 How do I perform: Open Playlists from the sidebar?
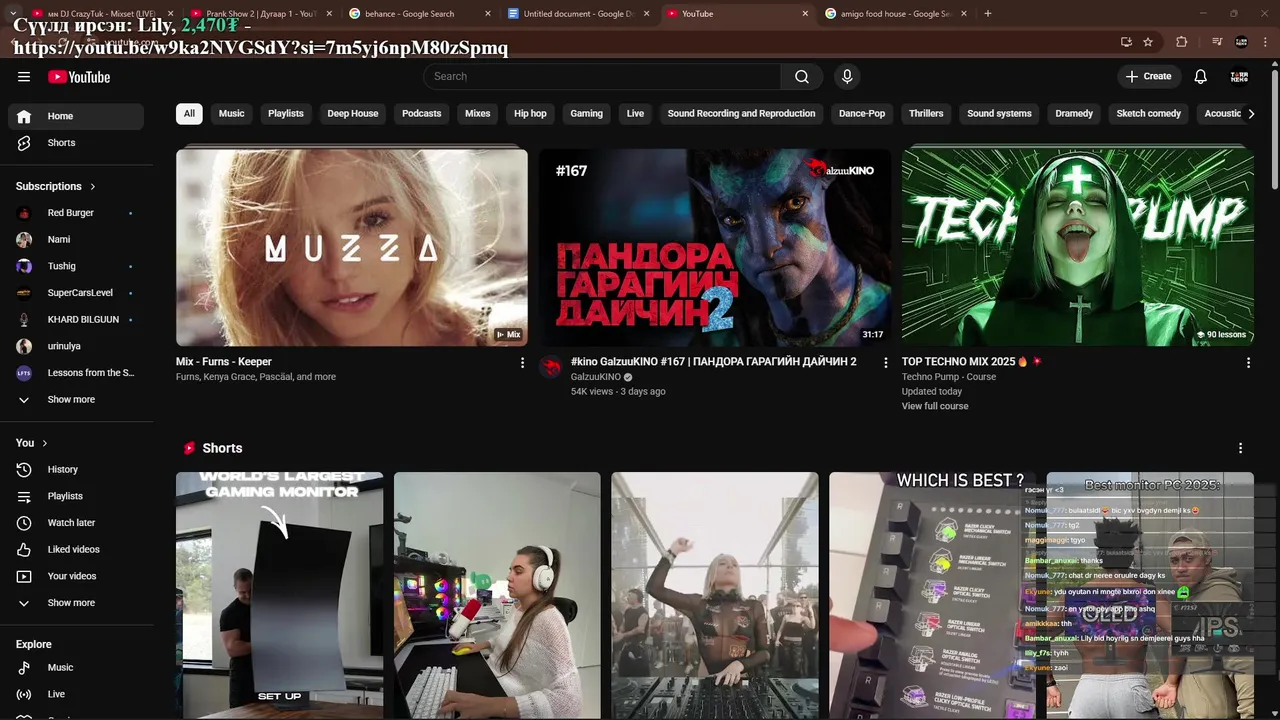click(76, 496)
